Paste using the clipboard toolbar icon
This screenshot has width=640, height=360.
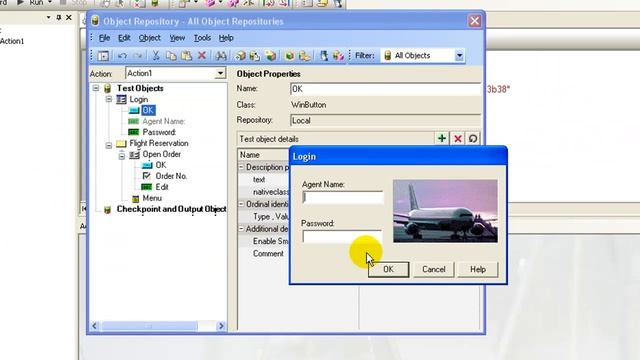(186, 56)
